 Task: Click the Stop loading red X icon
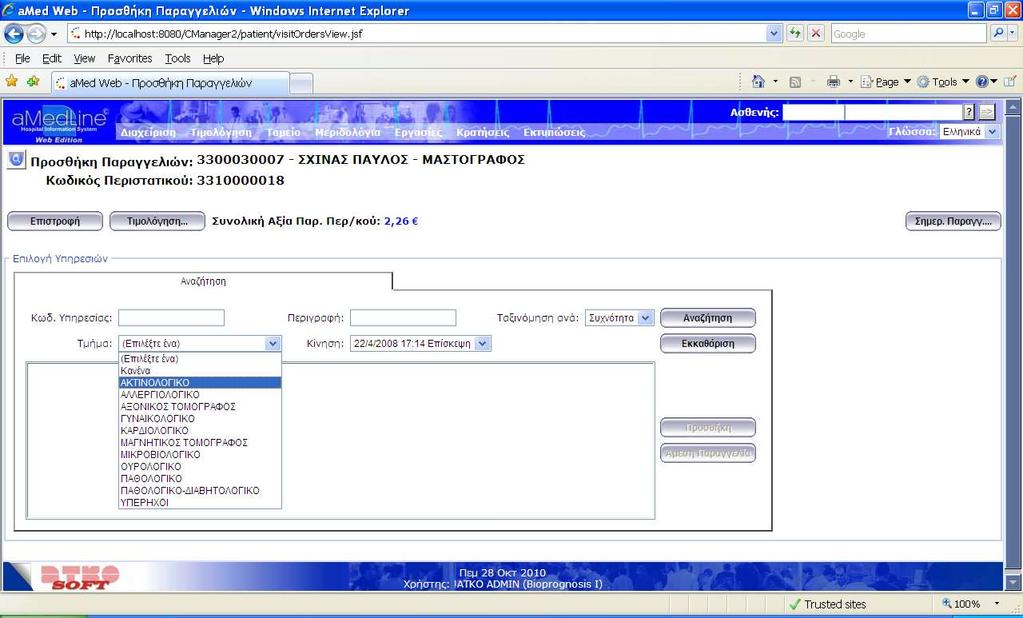816,33
